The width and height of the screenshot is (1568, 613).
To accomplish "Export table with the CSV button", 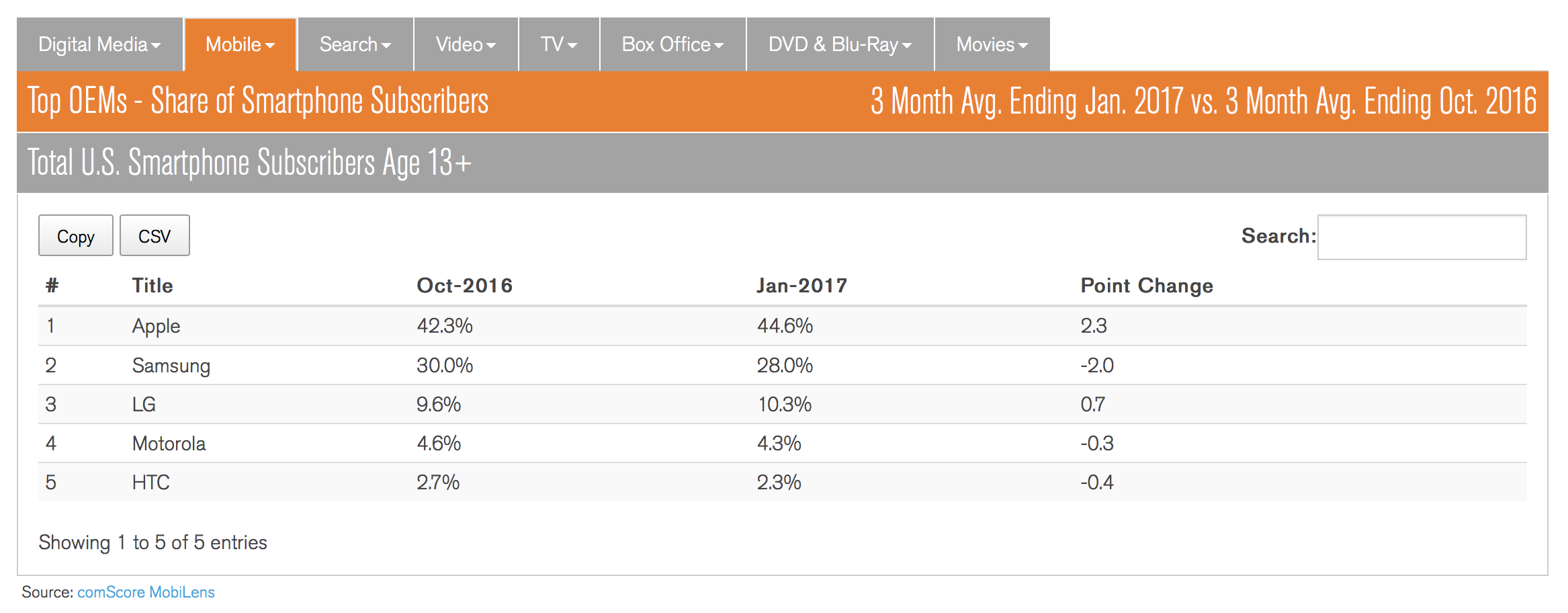I will pyautogui.click(x=155, y=236).
